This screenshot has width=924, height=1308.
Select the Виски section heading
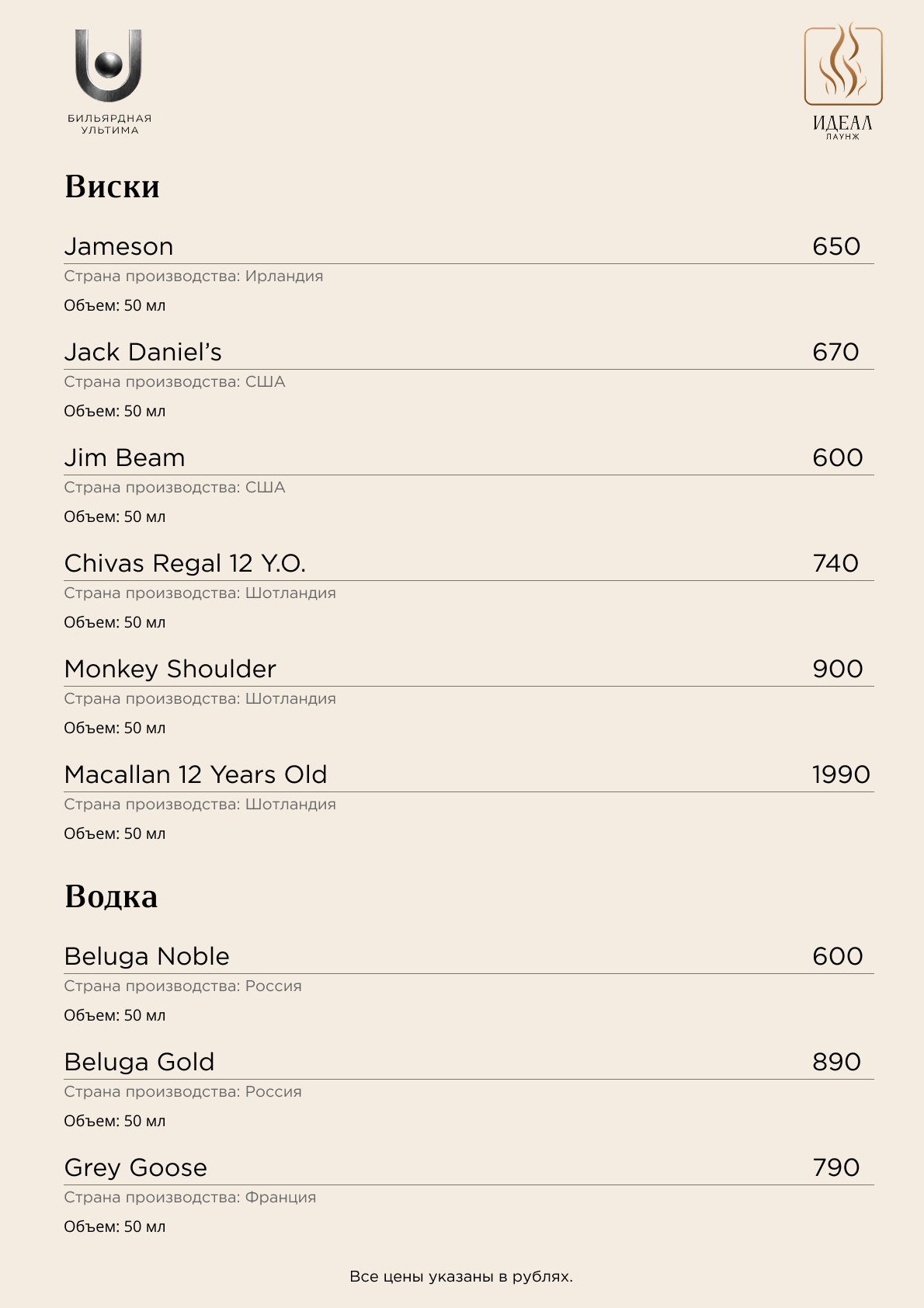click(x=113, y=186)
